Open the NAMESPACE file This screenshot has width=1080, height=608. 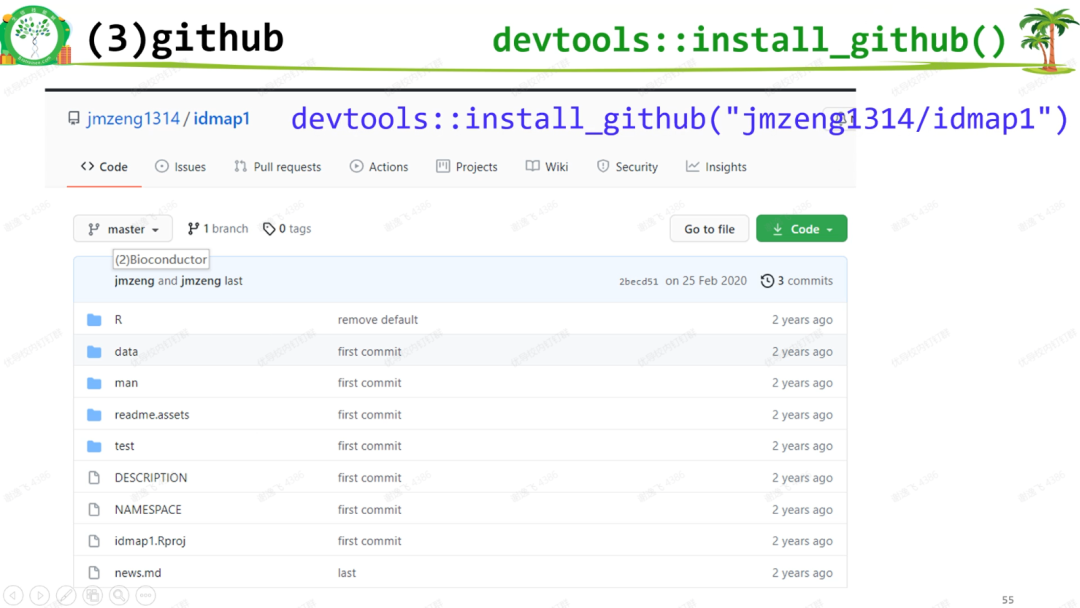point(148,510)
